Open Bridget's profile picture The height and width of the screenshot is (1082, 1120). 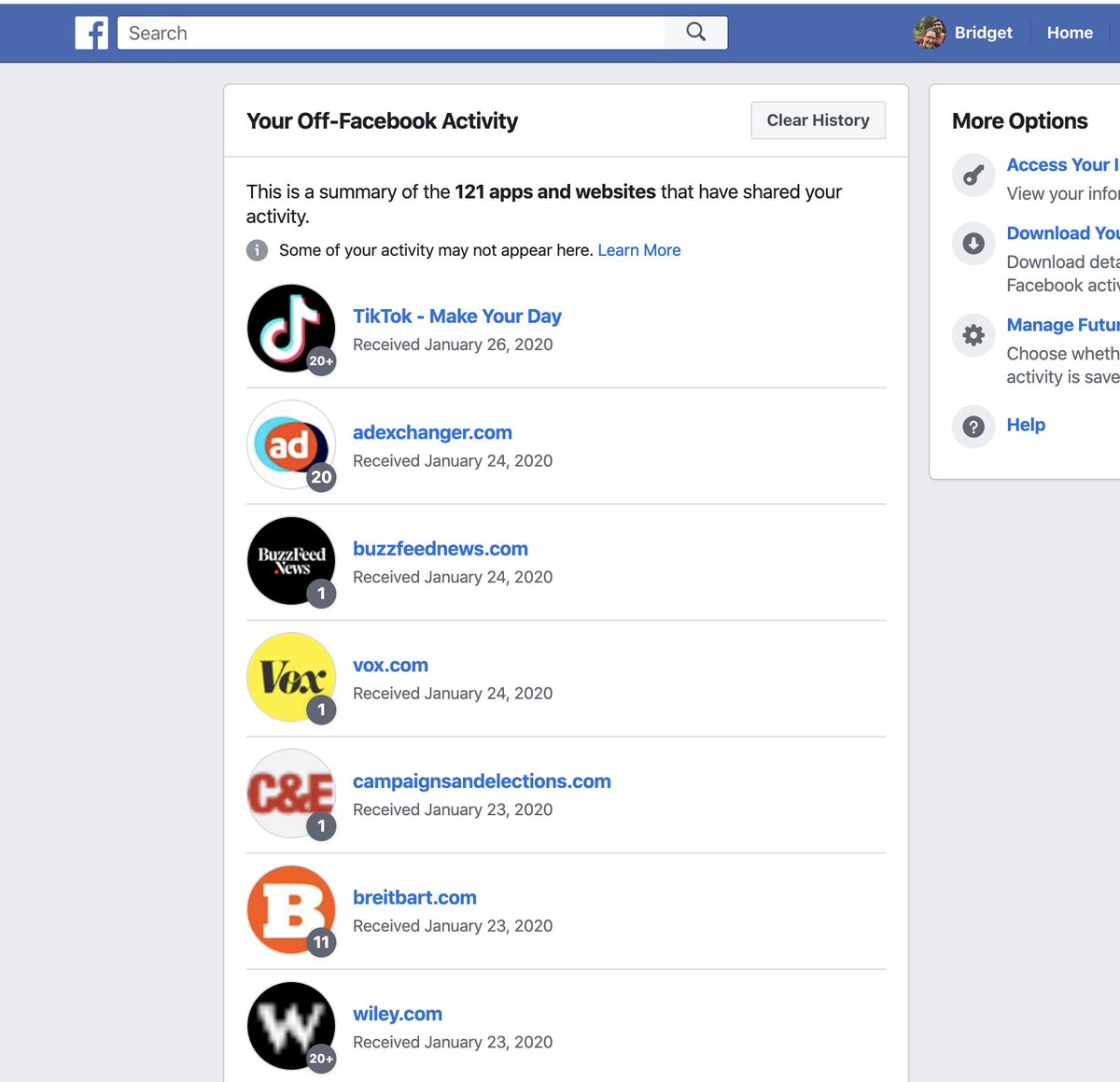(929, 33)
